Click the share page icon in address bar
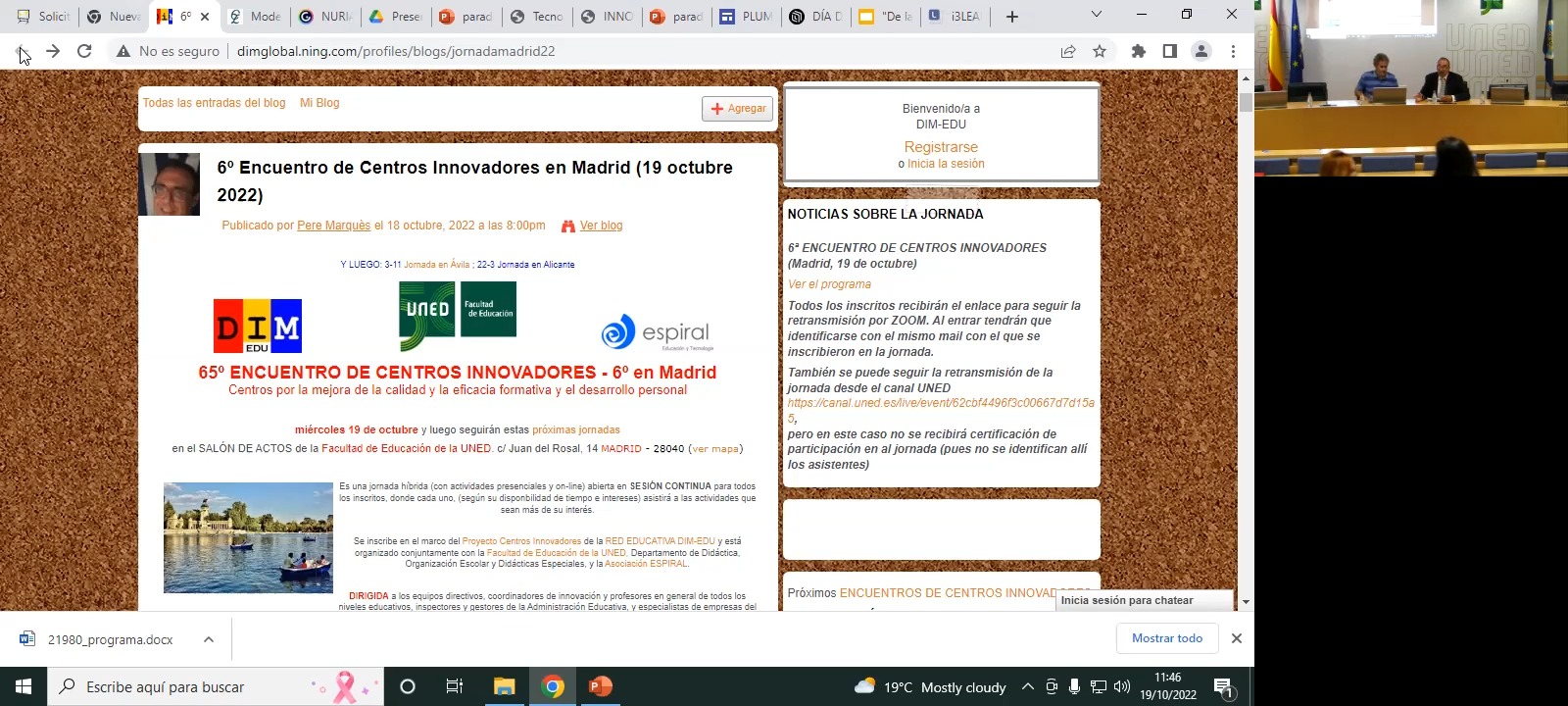The width and height of the screenshot is (1568, 706). click(x=1067, y=51)
